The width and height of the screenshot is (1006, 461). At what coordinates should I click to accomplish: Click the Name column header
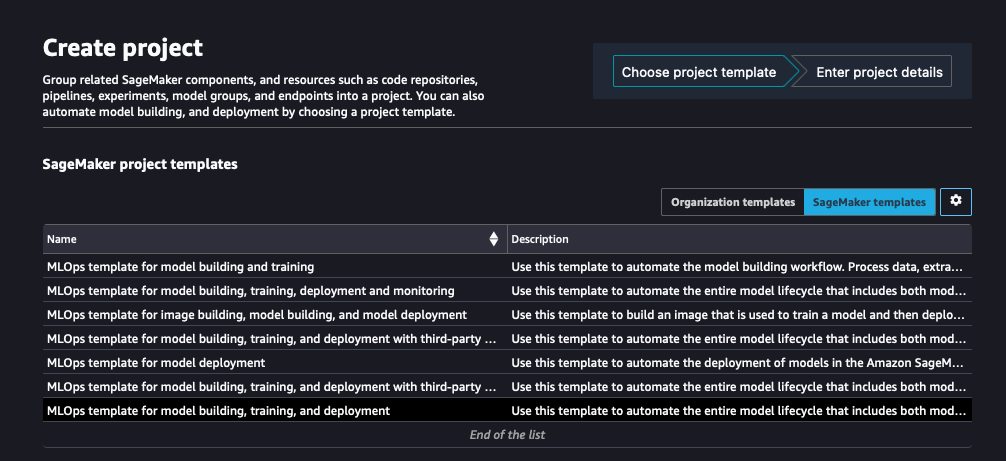(275, 239)
